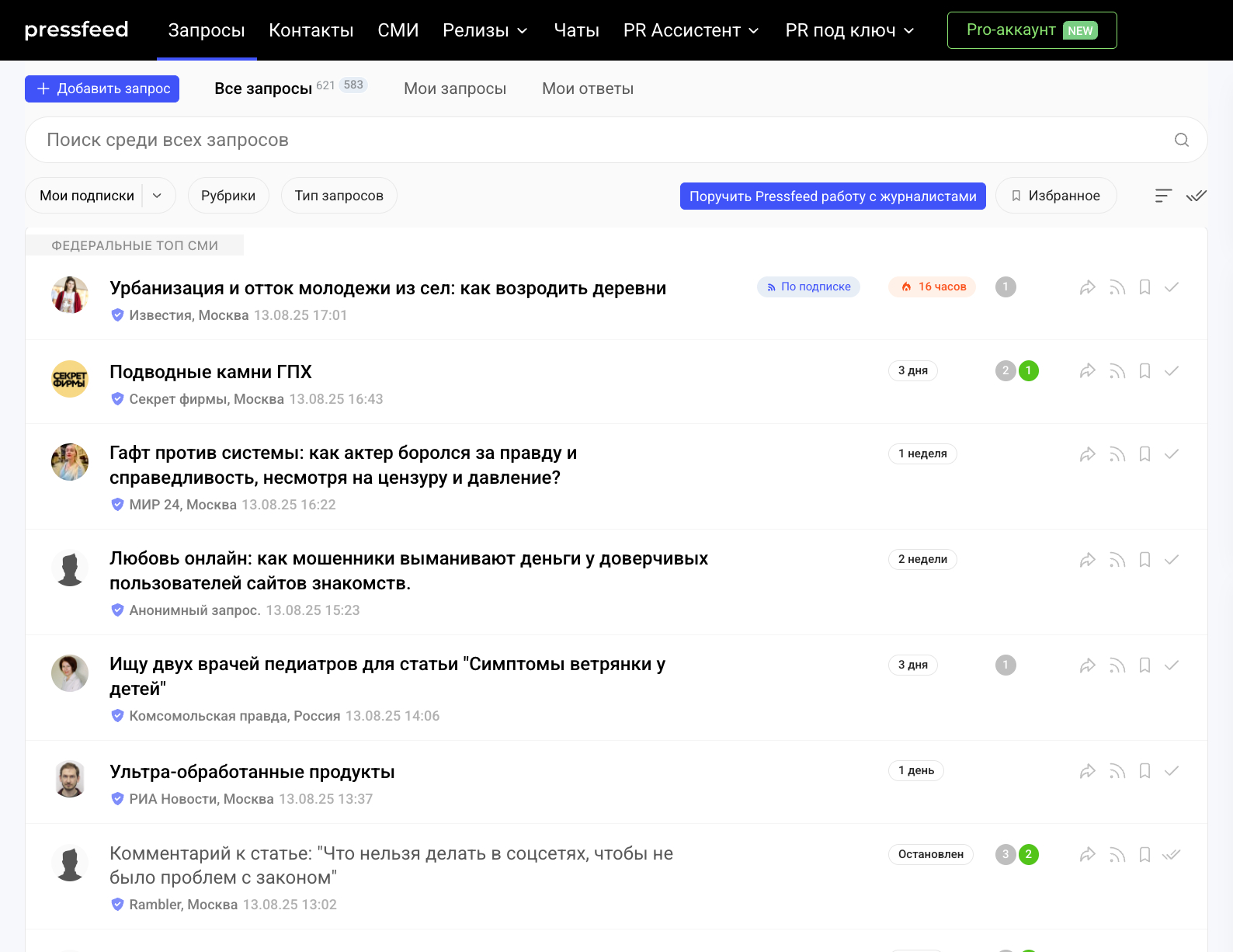Click the share arrow icon for the Известия request
The image size is (1233, 952).
coord(1087,287)
